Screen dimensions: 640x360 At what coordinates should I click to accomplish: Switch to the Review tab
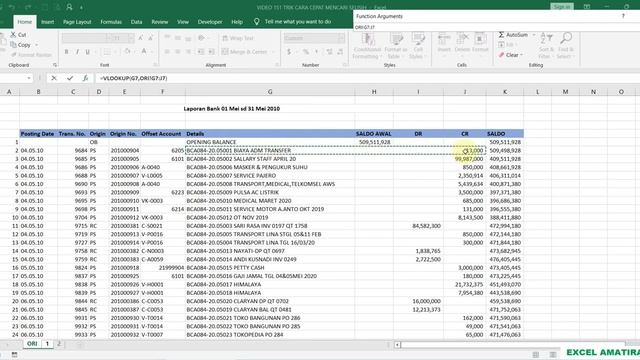pos(160,22)
